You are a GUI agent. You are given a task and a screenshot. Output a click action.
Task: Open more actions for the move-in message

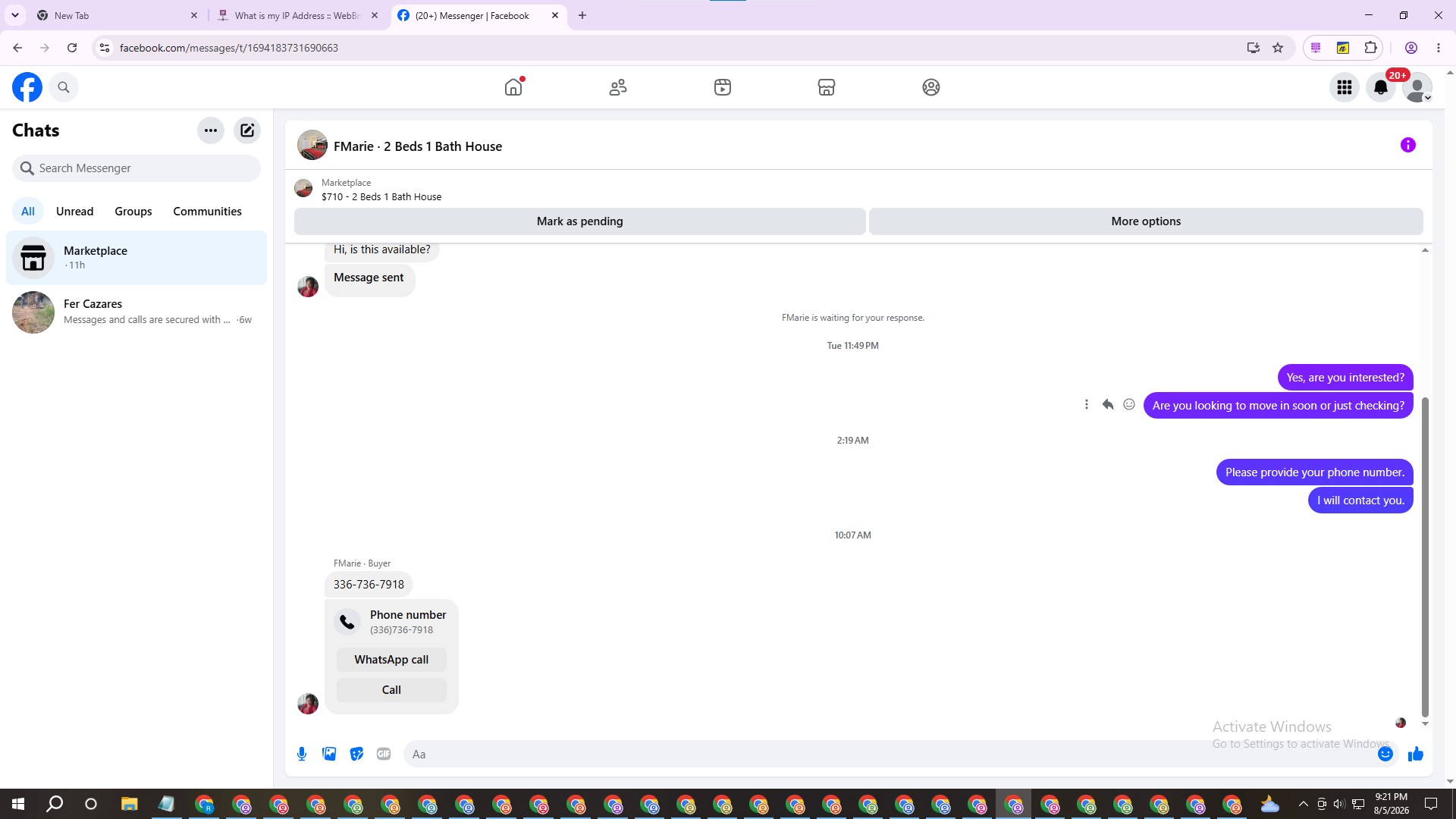tap(1087, 405)
